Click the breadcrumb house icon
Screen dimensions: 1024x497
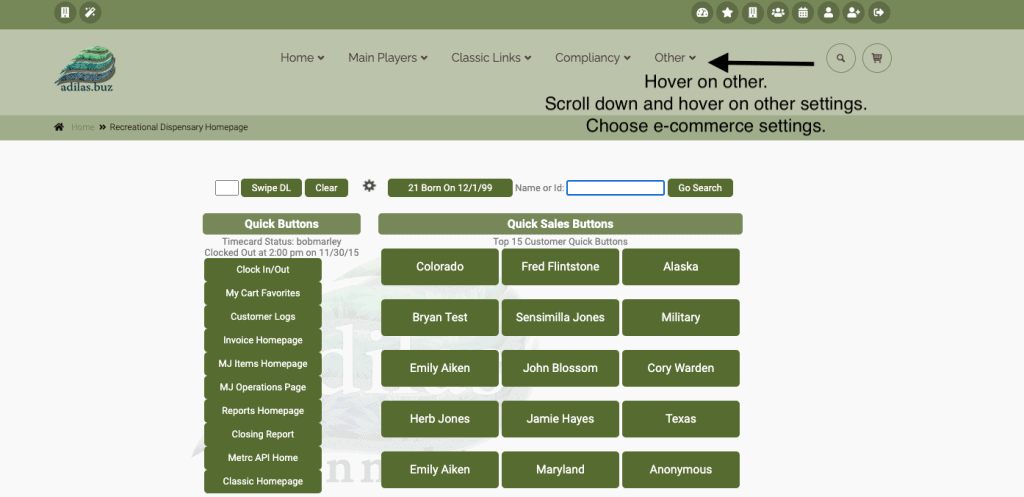point(59,127)
